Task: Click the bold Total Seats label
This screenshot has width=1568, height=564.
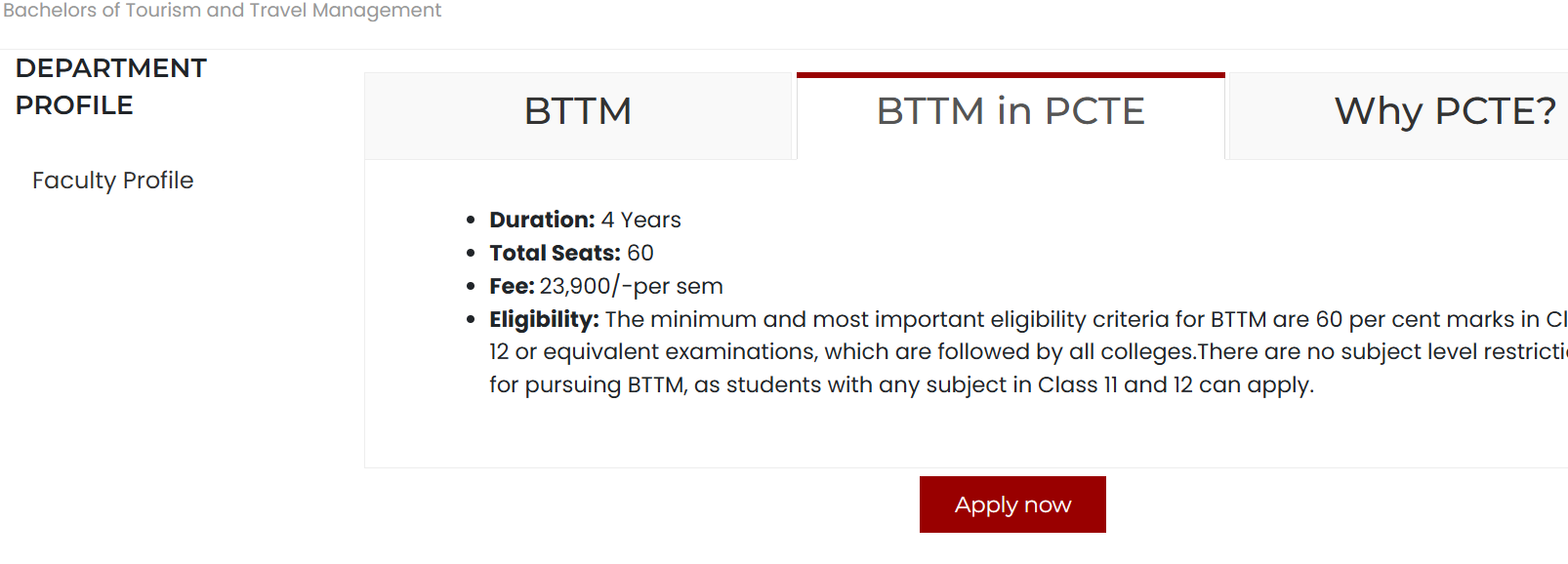Action: (555, 253)
